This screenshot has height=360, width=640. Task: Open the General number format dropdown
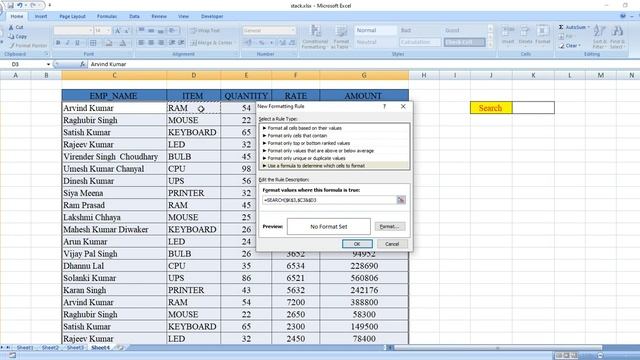[x=293, y=31]
